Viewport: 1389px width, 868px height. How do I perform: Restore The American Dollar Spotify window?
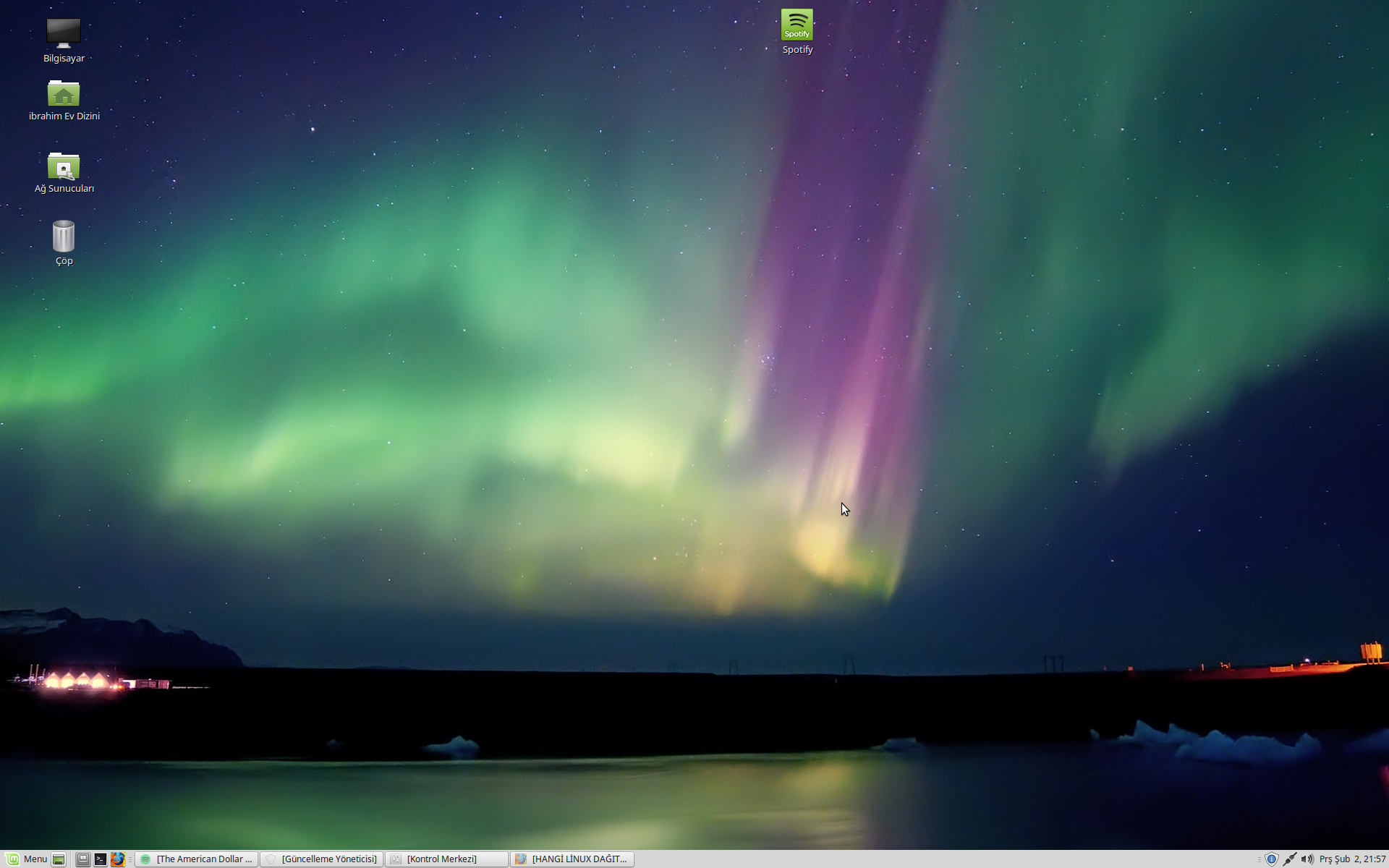pos(196,859)
